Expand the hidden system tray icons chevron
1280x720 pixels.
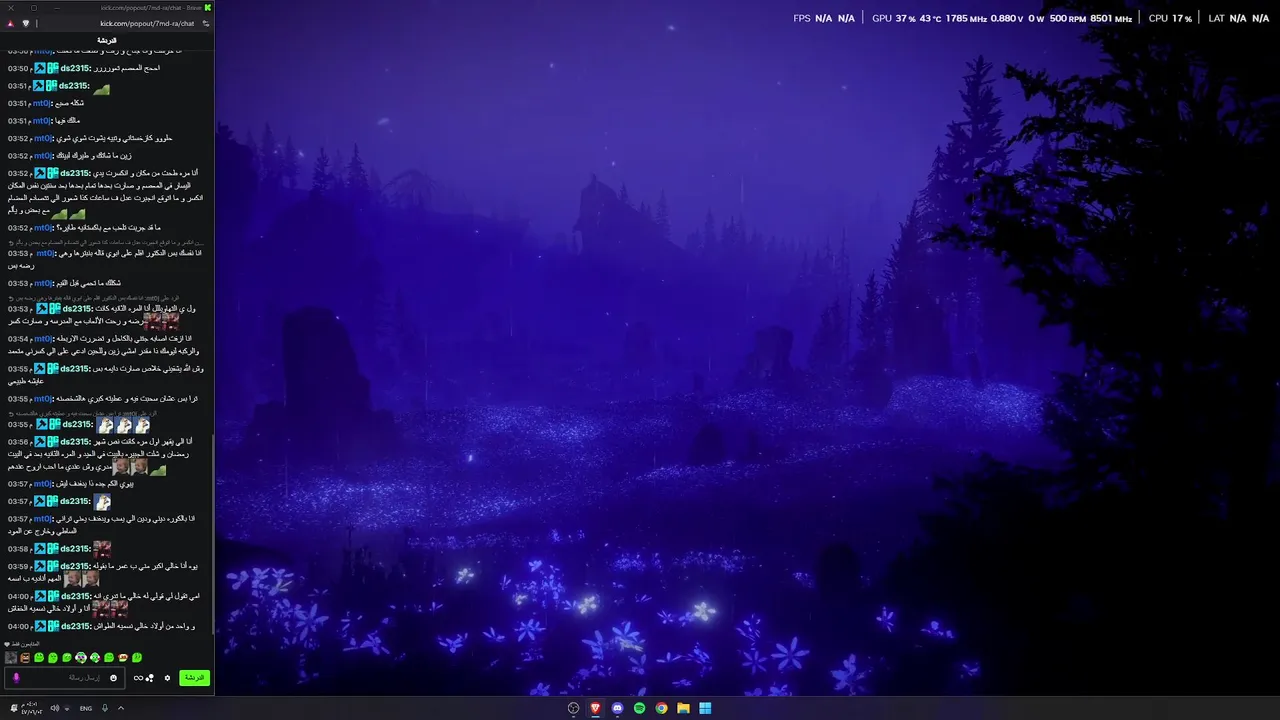[x=121, y=708]
